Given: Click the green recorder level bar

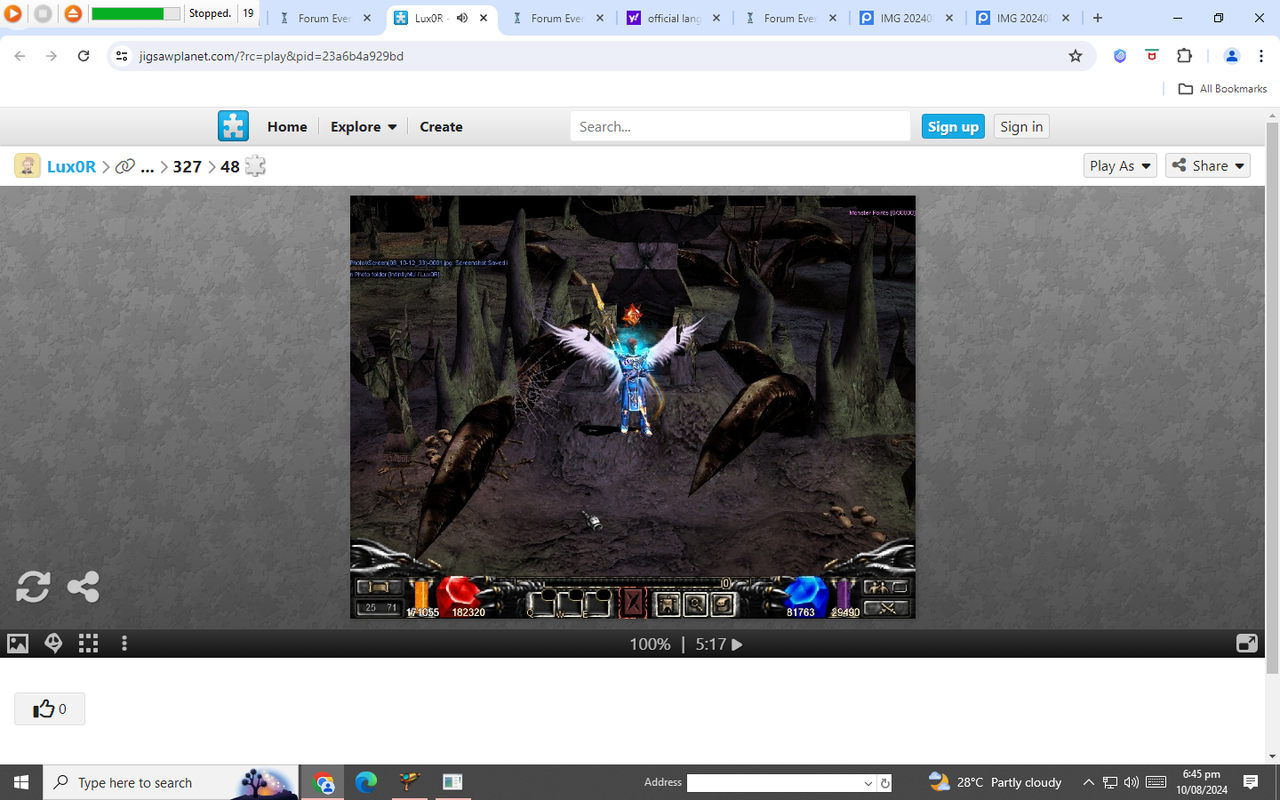Looking at the screenshot, I should pos(136,14).
